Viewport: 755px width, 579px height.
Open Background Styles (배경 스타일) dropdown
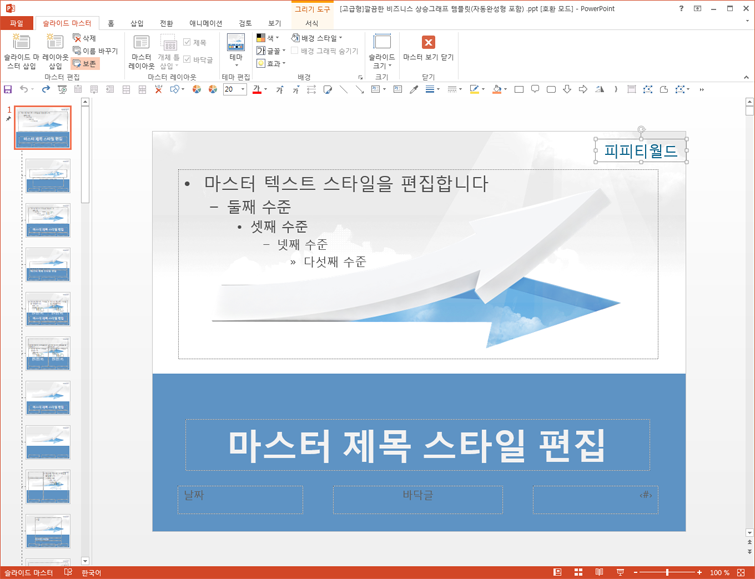pos(317,38)
